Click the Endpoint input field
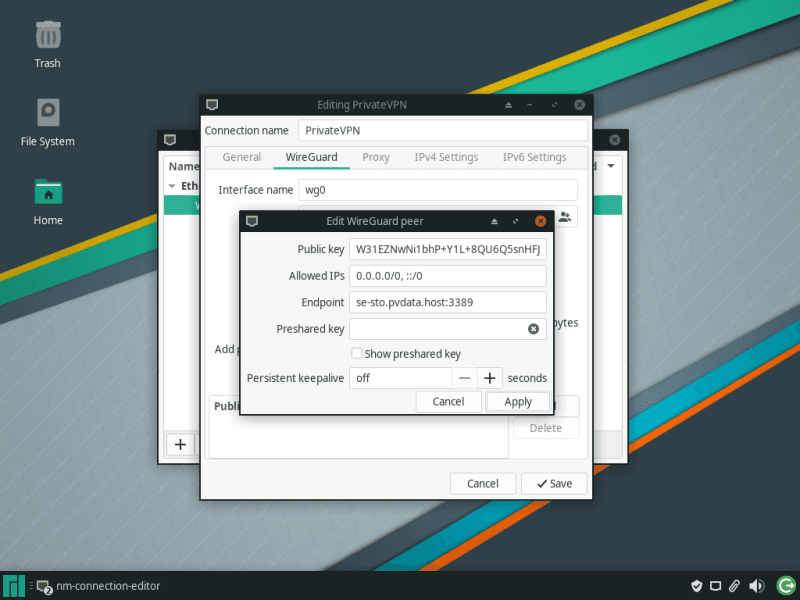The height and width of the screenshot is (600, 800). click(447, 302)
